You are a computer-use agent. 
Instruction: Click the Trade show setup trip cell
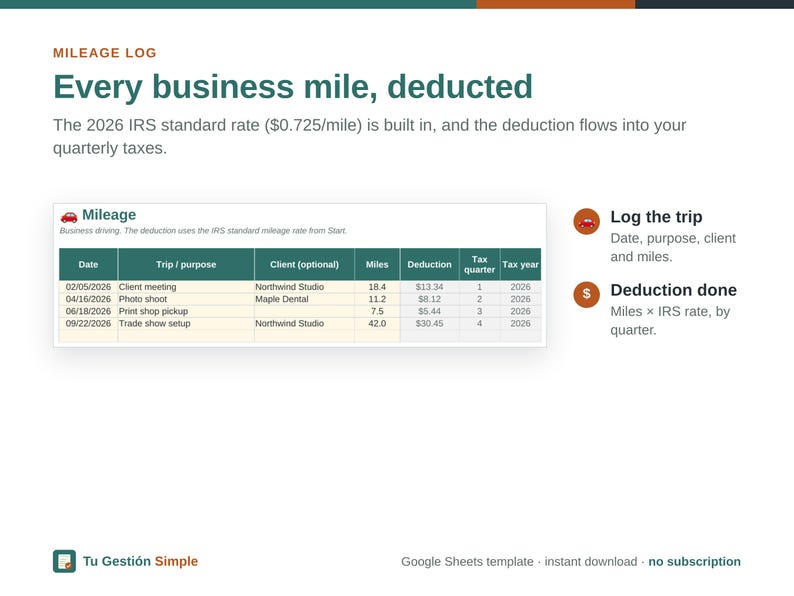(186, 323)
